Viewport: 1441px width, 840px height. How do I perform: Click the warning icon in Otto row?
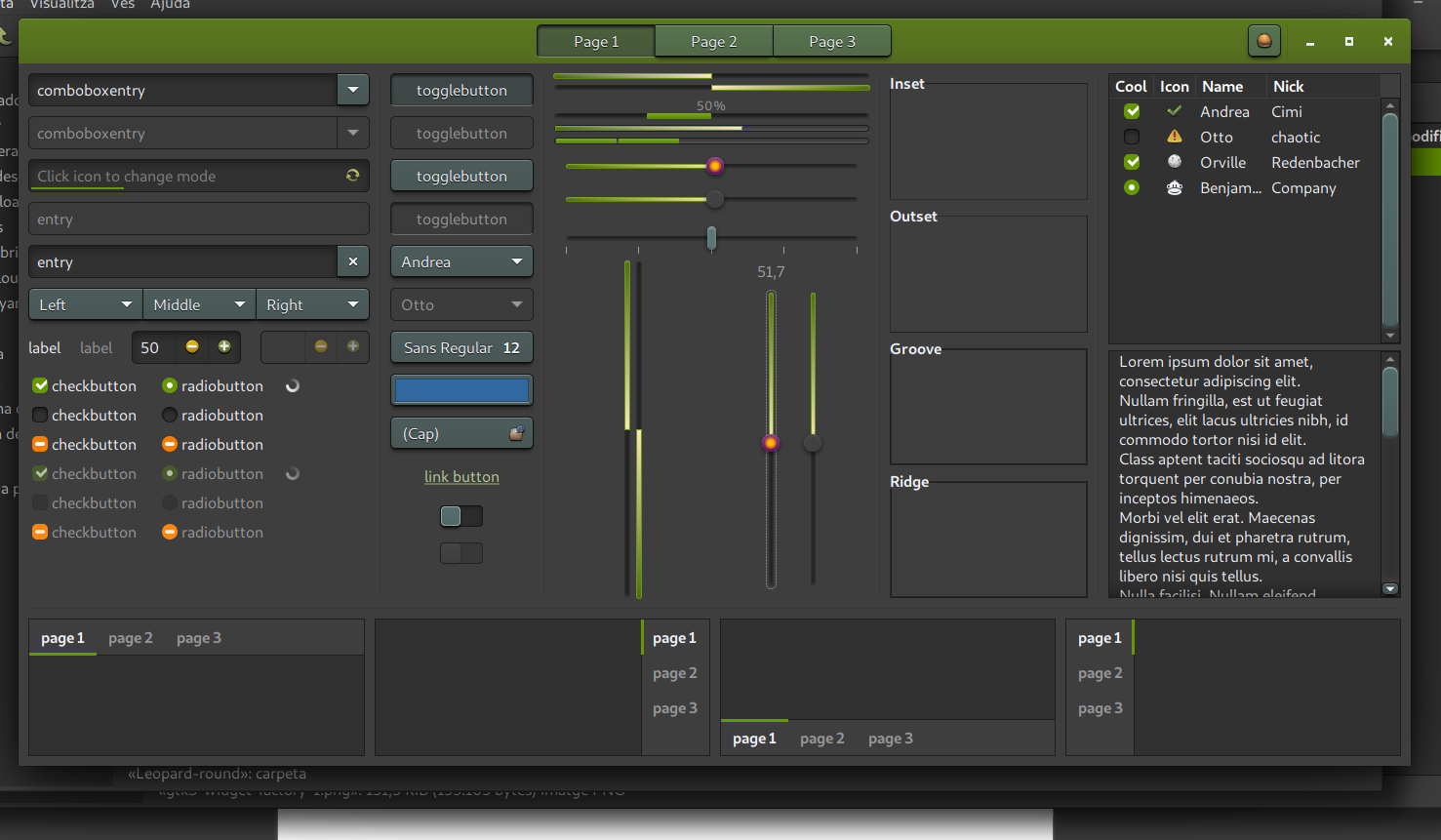(x=1175, y=137)
